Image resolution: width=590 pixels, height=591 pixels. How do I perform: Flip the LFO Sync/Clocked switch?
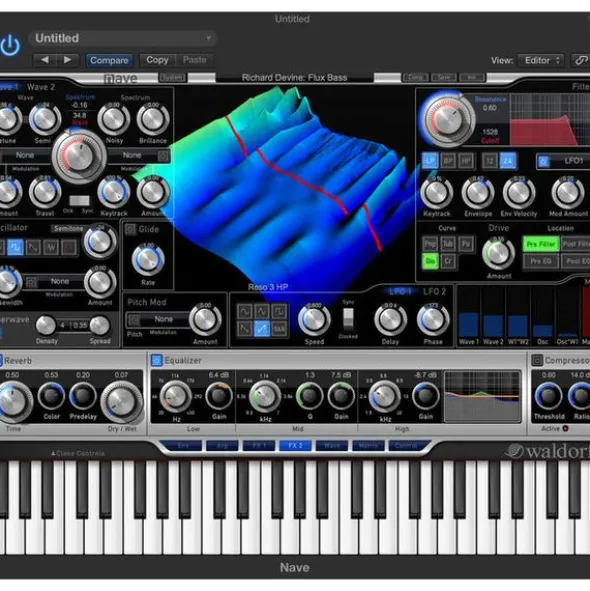tap(348, 318)
